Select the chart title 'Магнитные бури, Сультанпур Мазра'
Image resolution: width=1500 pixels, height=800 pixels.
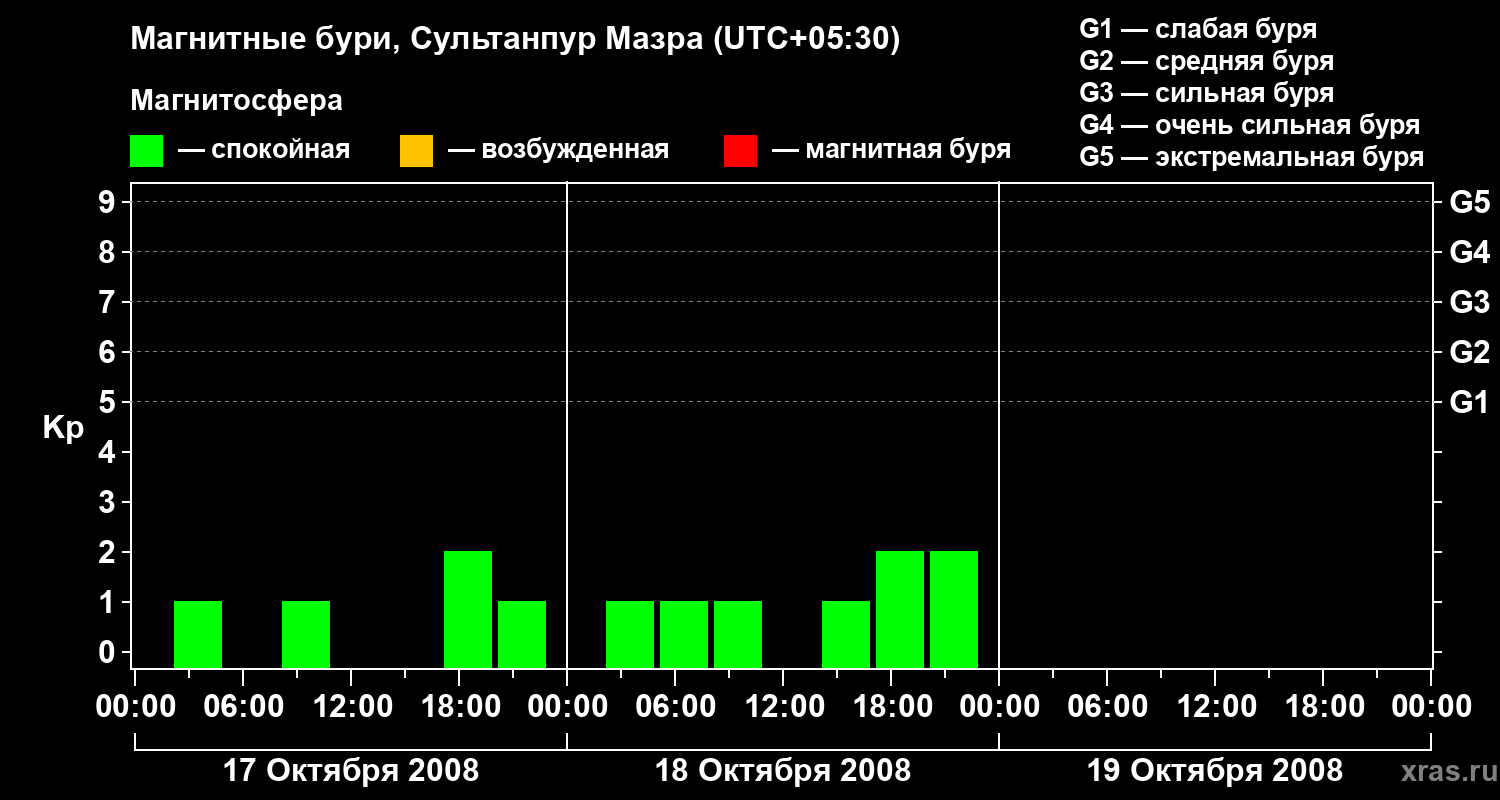[415, 40]
